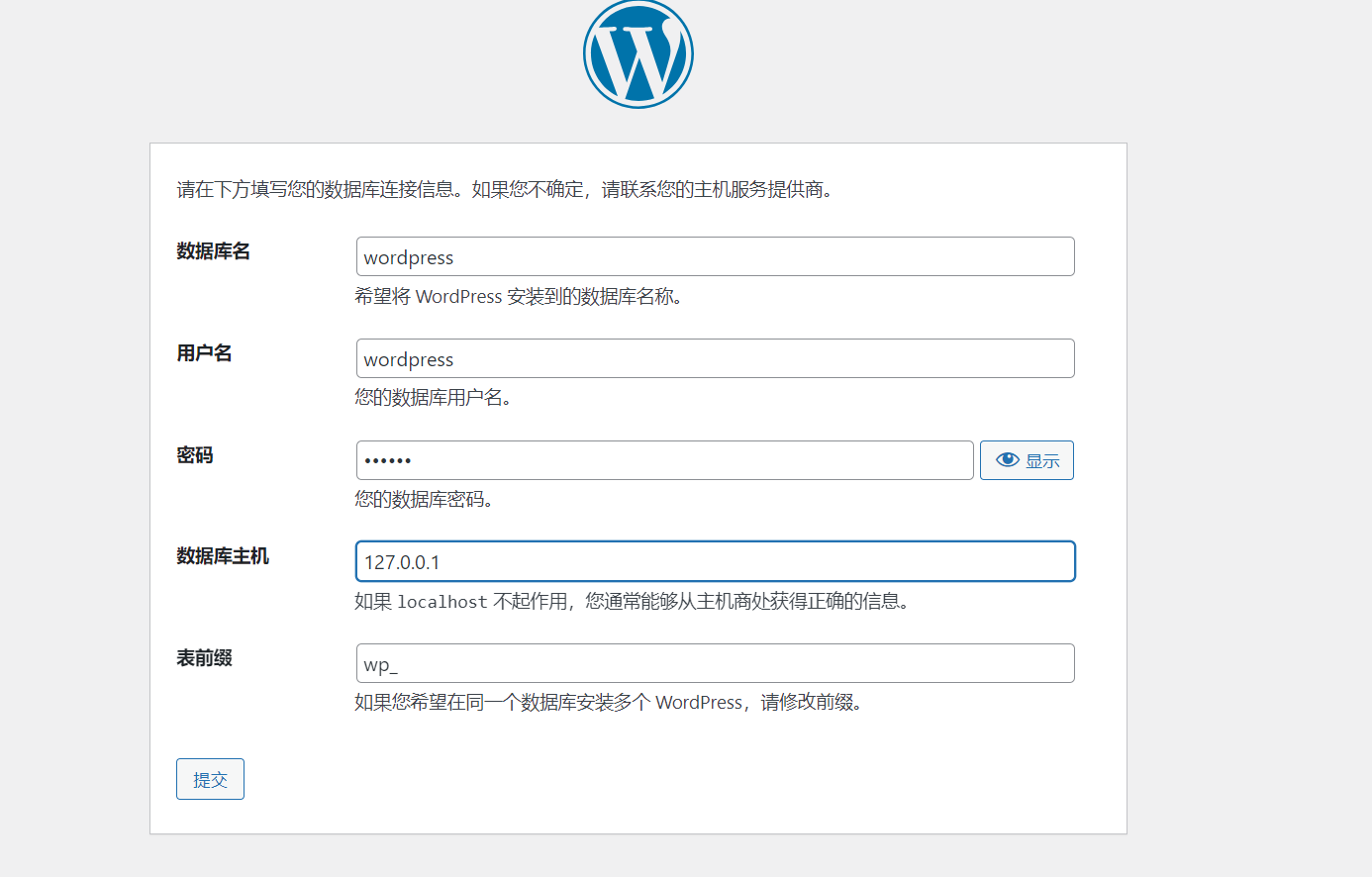1372x877 pixels.
Task: Click the 数据库主机 label
Action: click(223, 556)
